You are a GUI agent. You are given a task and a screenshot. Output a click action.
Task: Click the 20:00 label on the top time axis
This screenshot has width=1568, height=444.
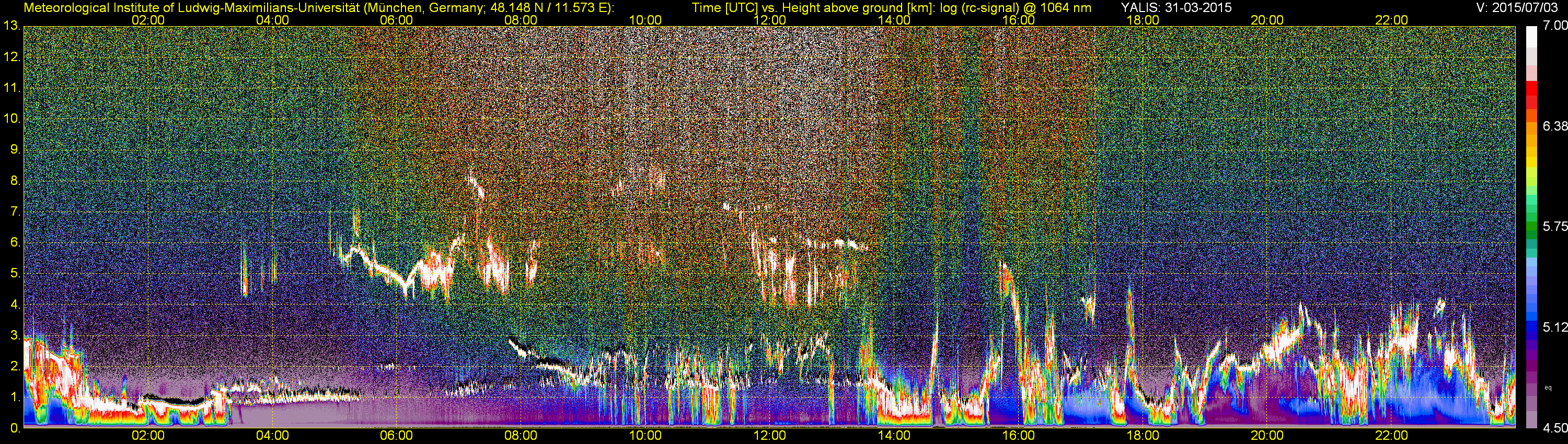[x=1267, y=20]
